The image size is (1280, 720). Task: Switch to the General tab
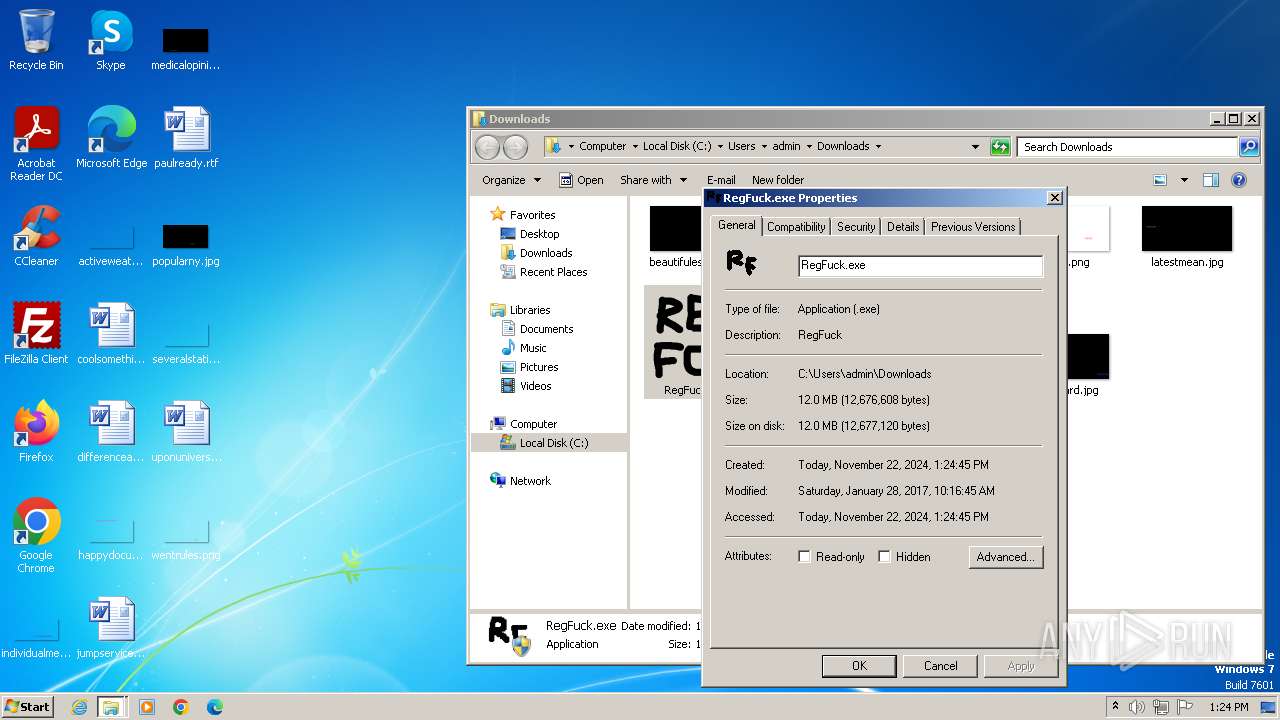point(737,225)
